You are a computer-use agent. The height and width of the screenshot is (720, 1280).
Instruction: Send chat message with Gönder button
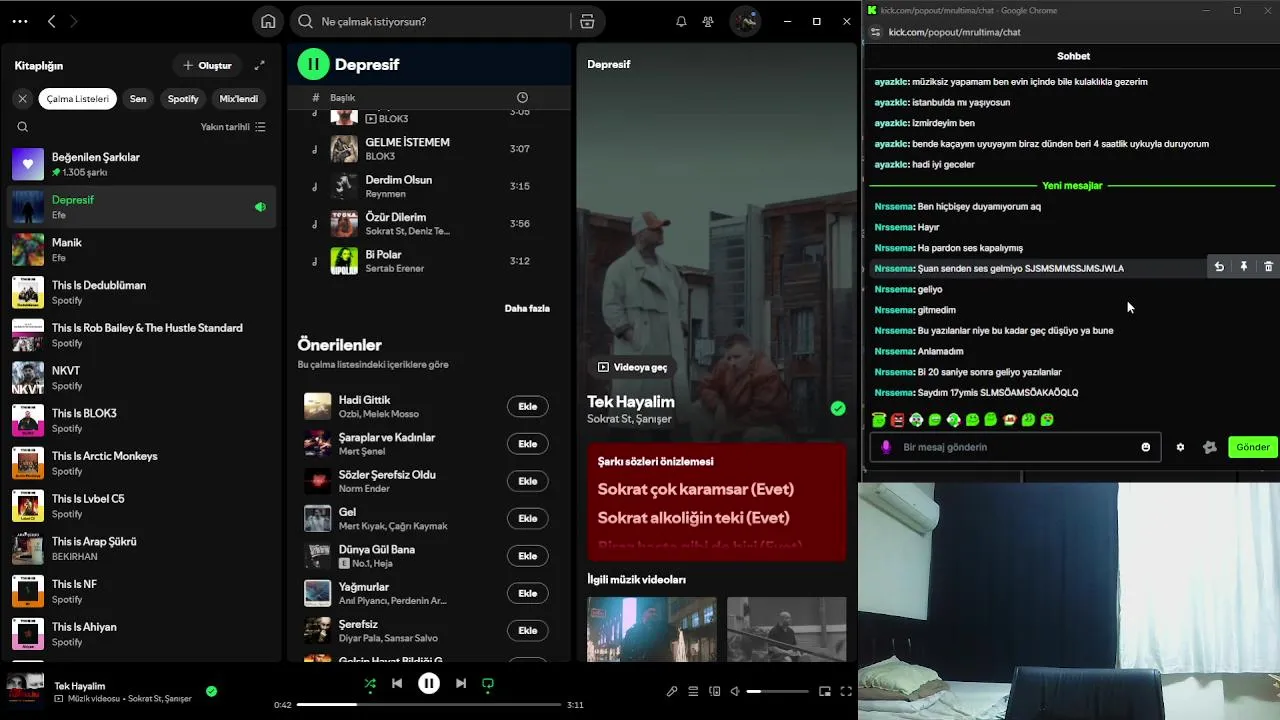click(1252, 447)
